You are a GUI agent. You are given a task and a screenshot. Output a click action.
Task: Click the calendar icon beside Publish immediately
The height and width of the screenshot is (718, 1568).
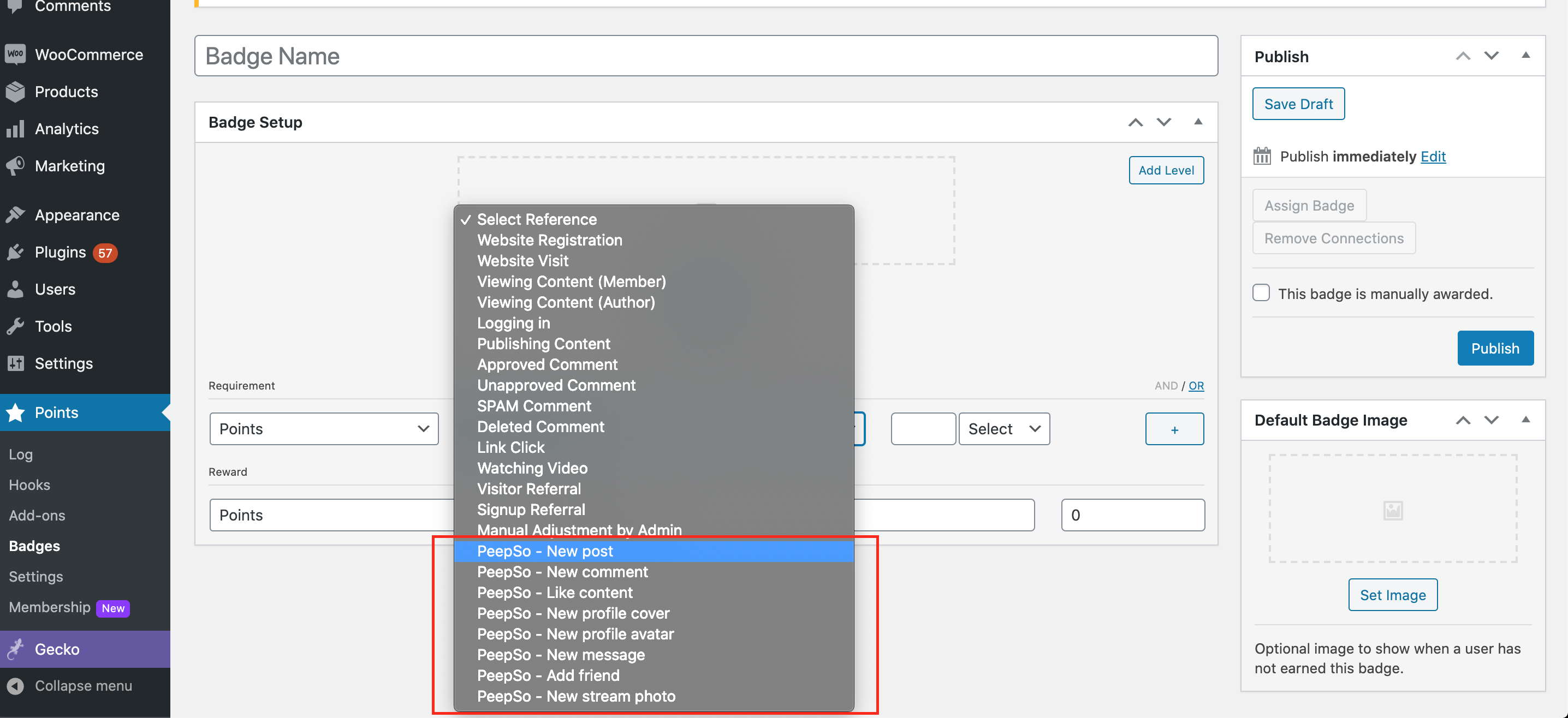pos(1262,156)
